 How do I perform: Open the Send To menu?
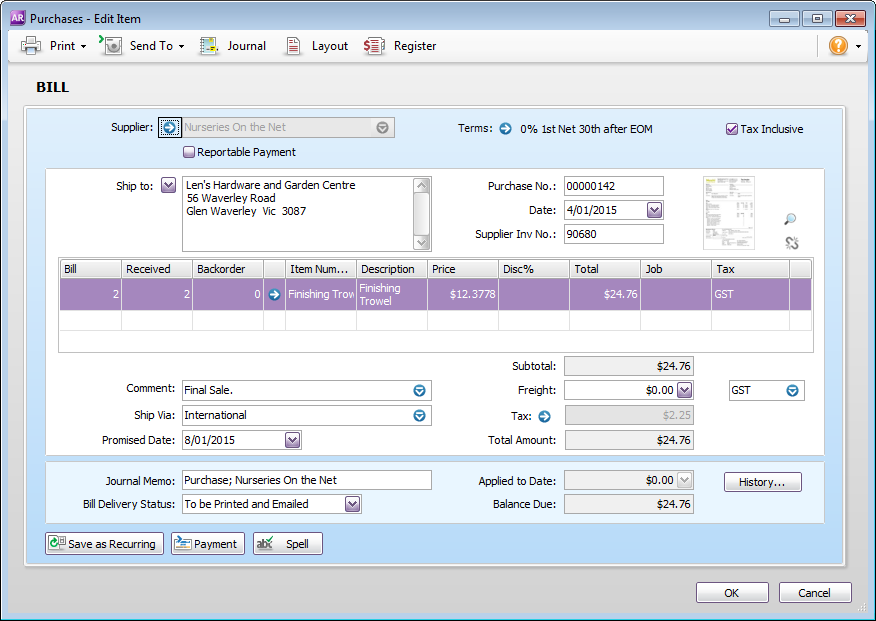[x=142, y=46]
